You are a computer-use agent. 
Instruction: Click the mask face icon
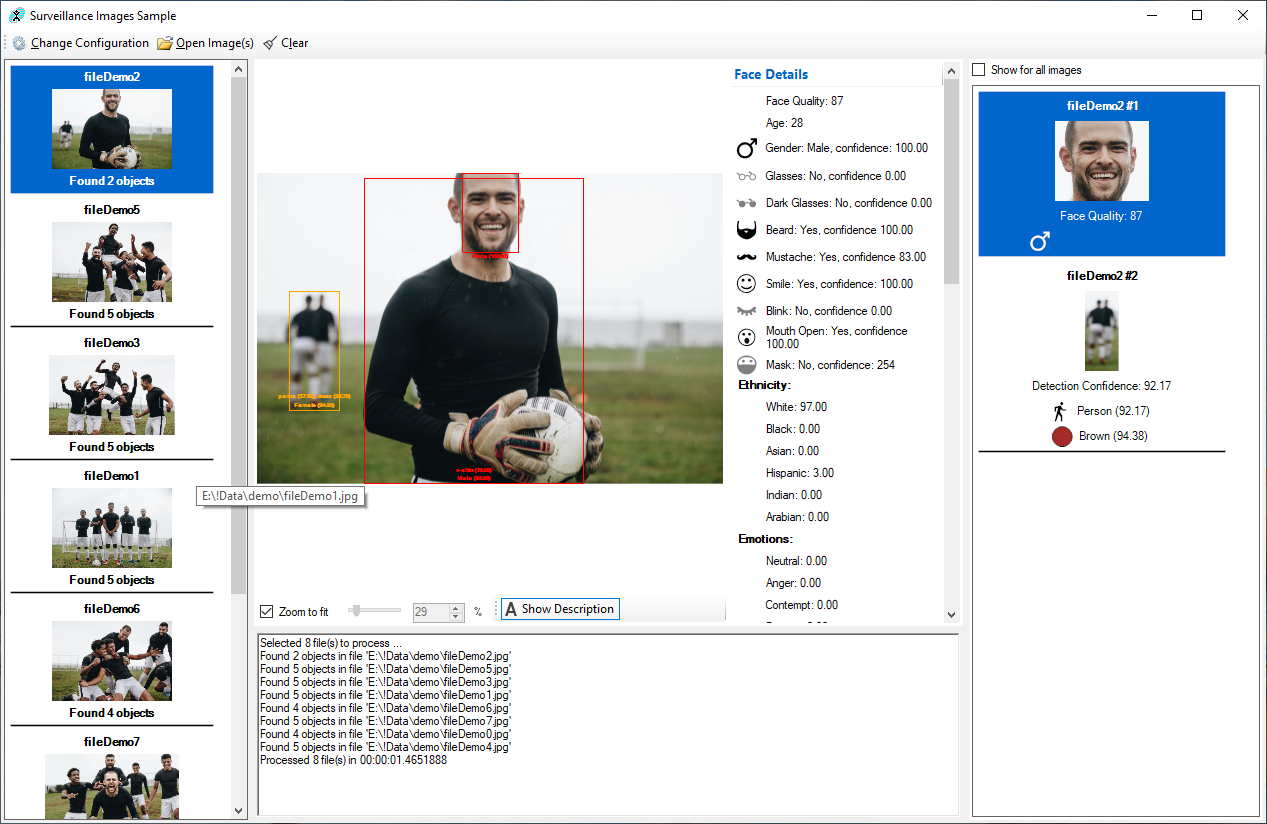(x=746, y=365)
